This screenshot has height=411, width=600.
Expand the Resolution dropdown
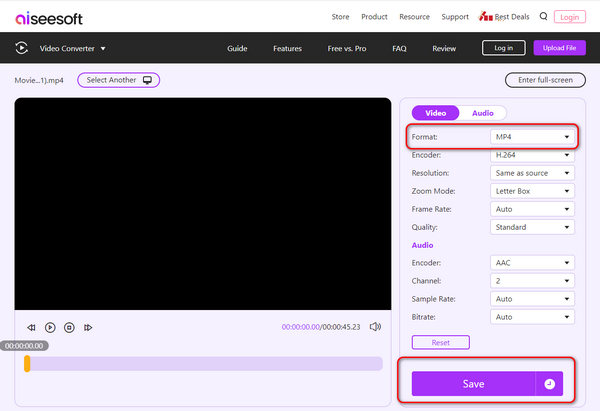pos(532,173)
